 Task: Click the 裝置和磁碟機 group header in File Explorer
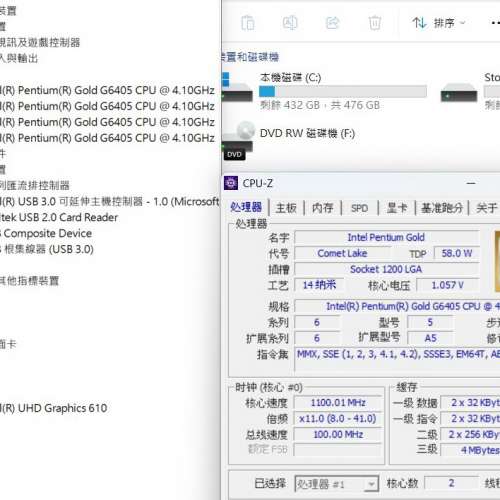(251, 57)
